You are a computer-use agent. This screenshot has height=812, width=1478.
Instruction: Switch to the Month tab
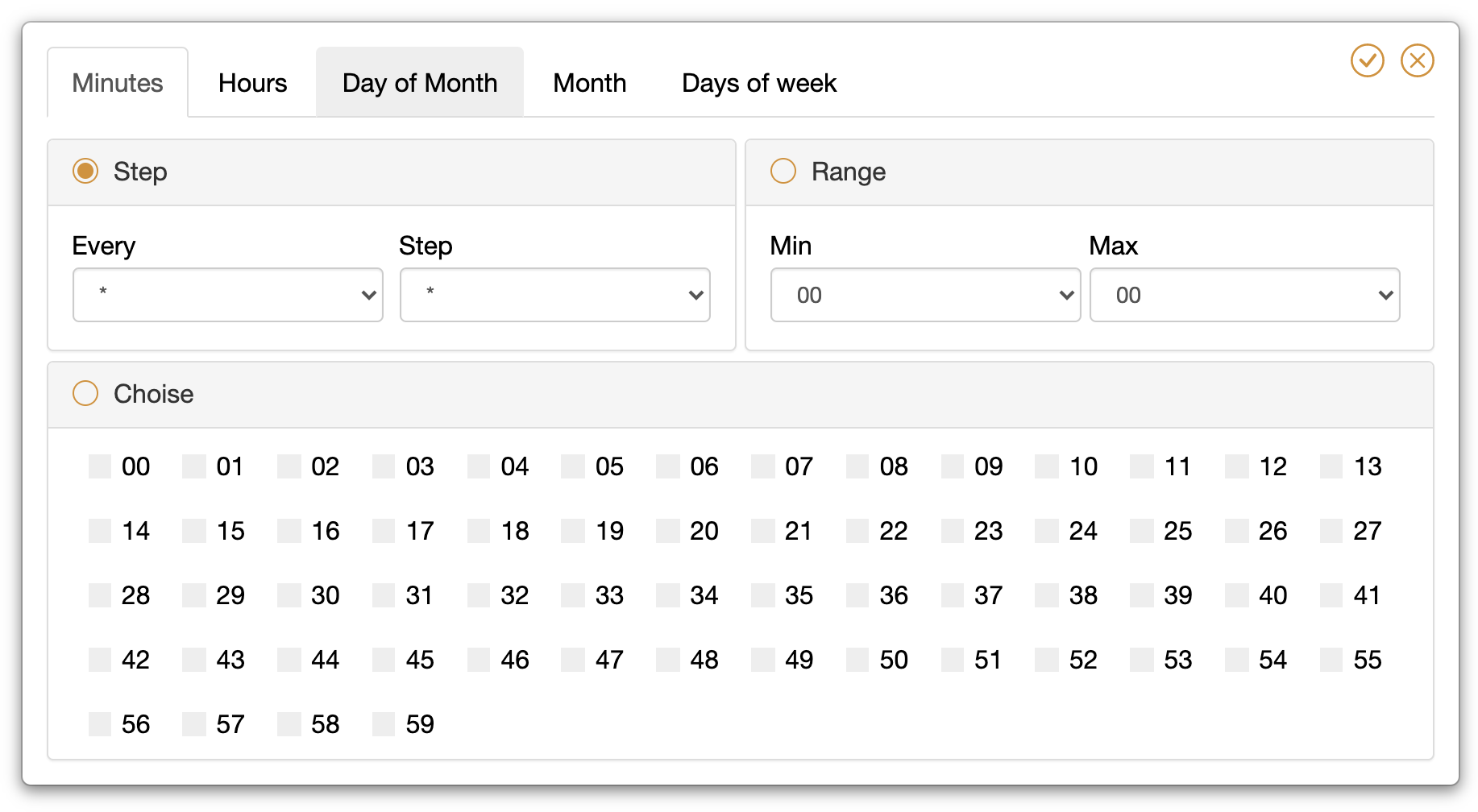[589, 83]
